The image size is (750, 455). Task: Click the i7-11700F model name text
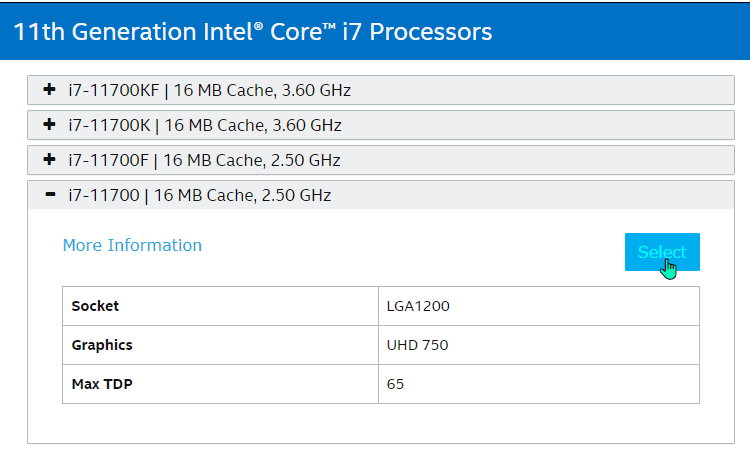click(109, 160)
